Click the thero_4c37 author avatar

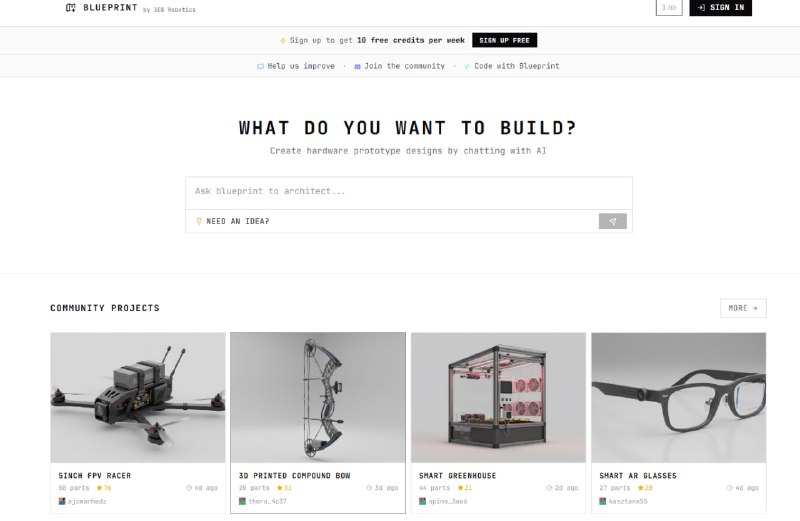click(x=242, y=501)
